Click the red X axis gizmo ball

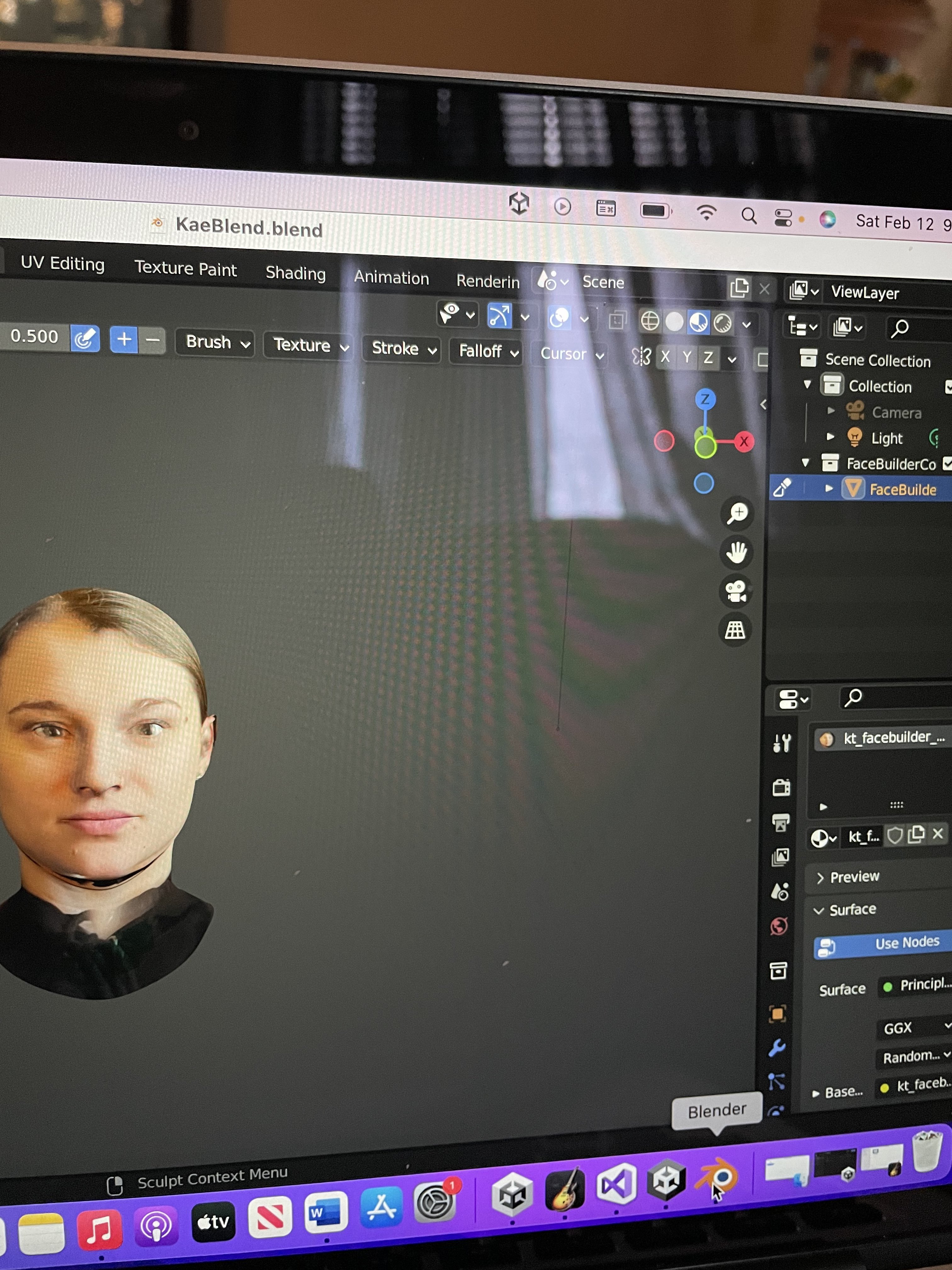[744, 442]
